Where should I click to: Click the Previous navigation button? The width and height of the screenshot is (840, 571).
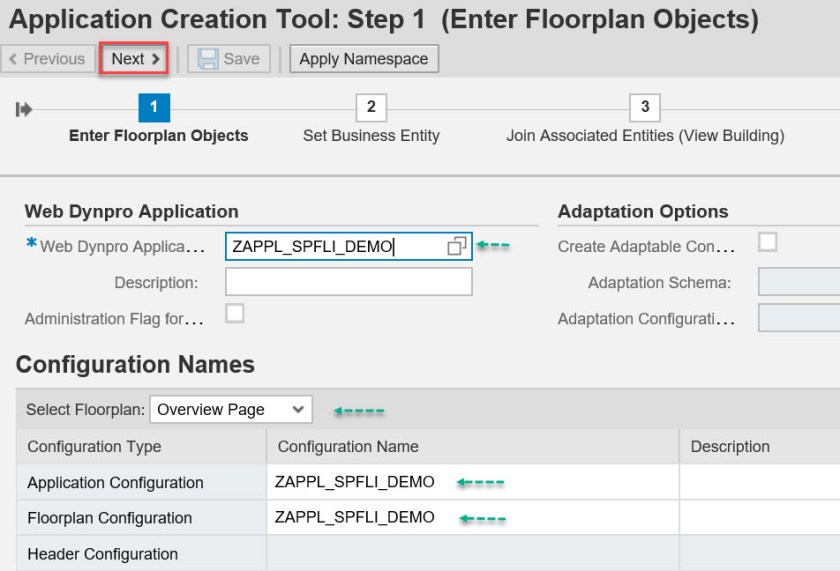pyautogui.click(x=46, y=59)
